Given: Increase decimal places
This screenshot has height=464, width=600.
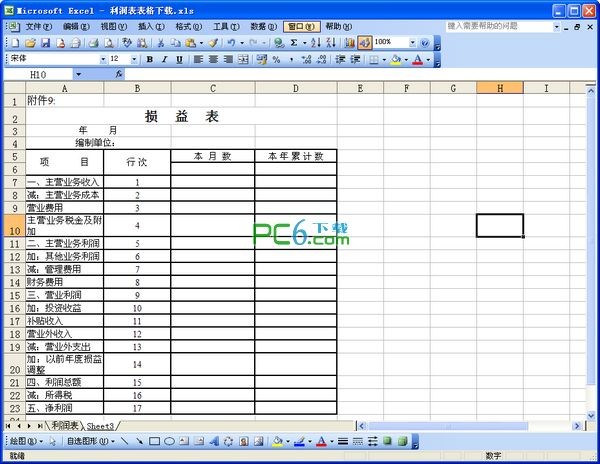Looking at the screenshot, I should [306, 60].
